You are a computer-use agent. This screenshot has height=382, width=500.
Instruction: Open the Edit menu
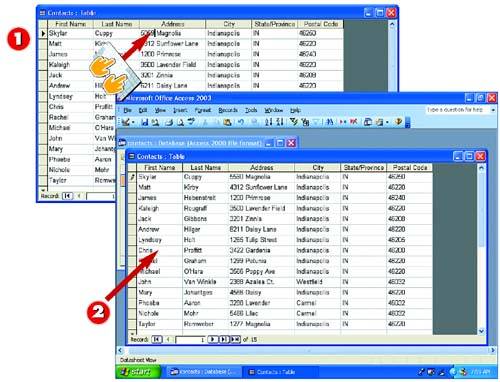[x=143, y=110]
